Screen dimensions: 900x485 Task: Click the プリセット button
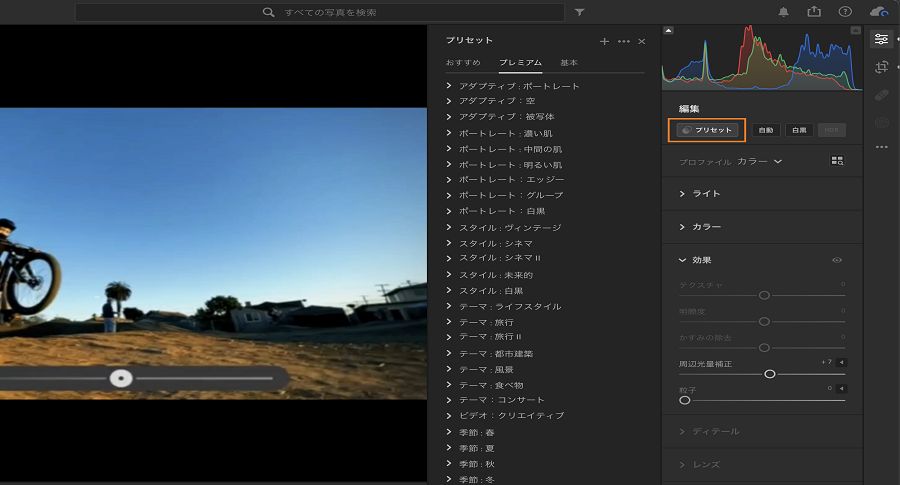(707, 130)
